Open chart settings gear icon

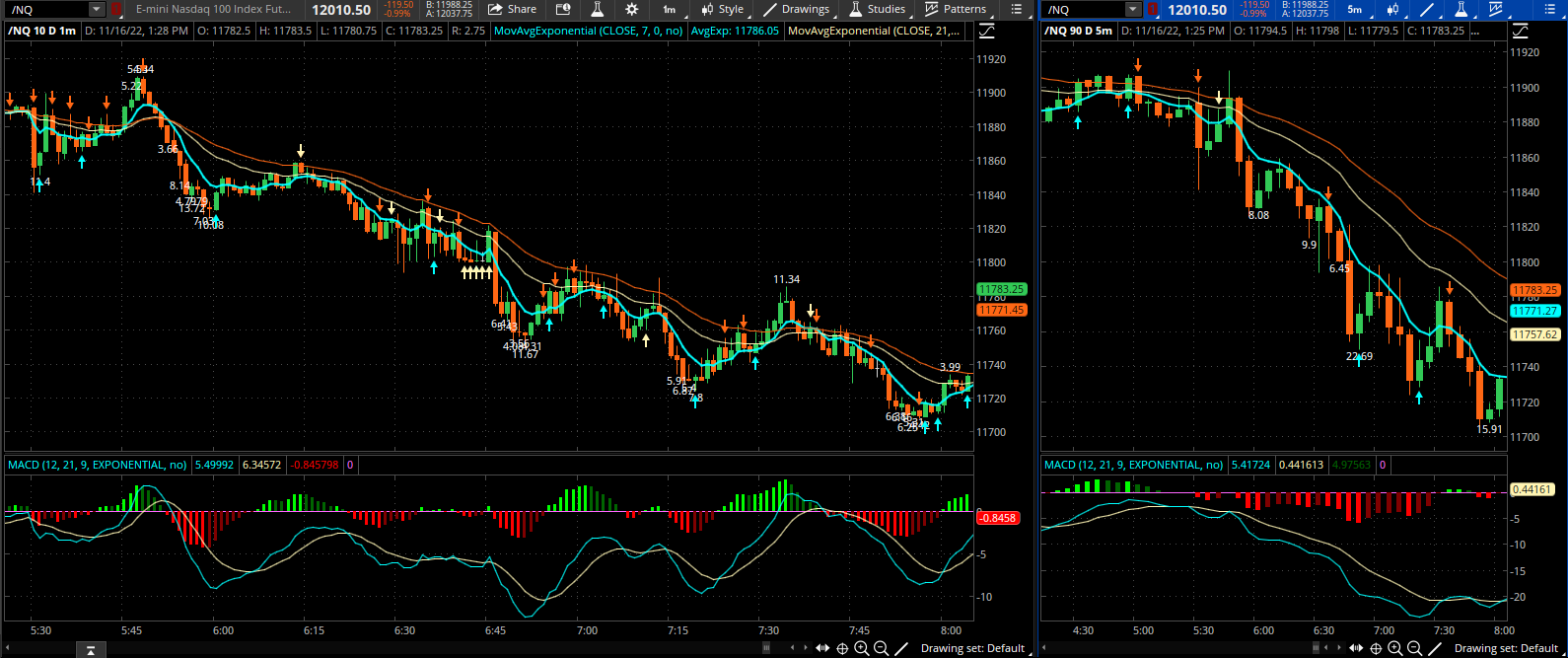[631, 10]
